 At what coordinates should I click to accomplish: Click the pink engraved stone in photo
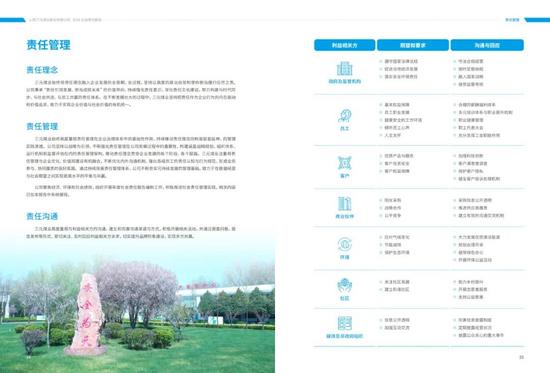pos(87,314)
